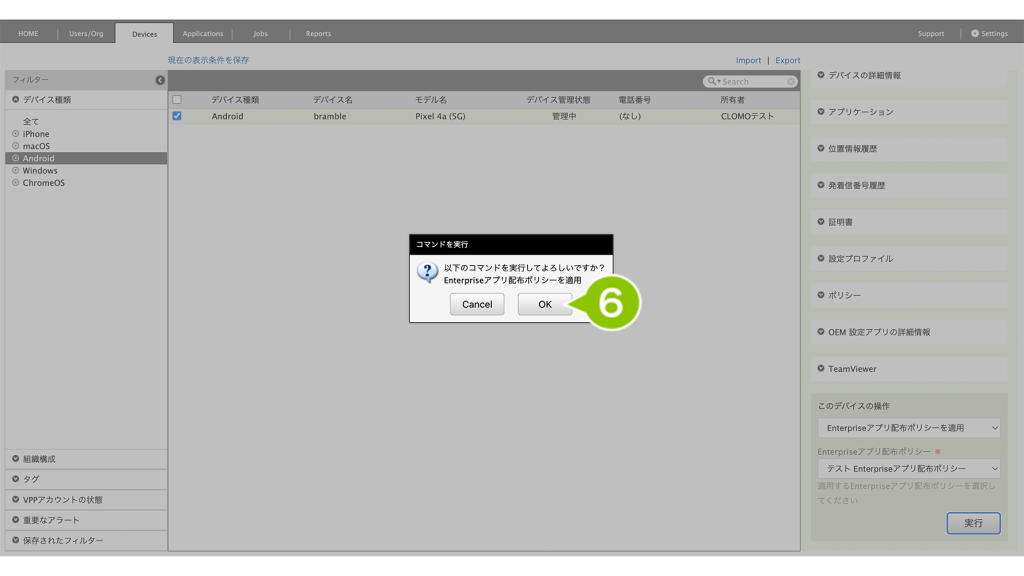Click the question mark dialog icon

pos(428,272)
